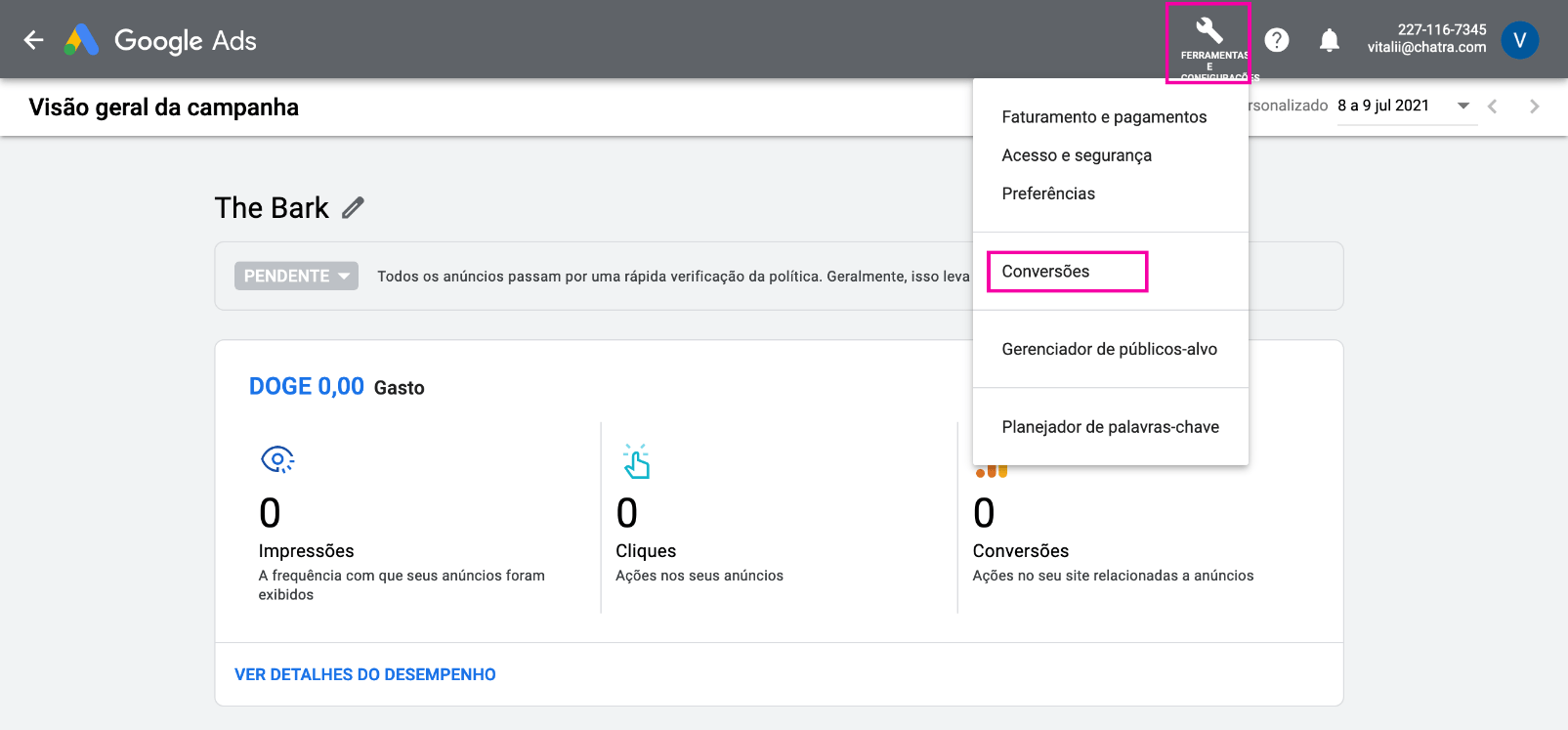Click the Impressões eye icon
The image size is (1568, 730).
tap(277, 459)
